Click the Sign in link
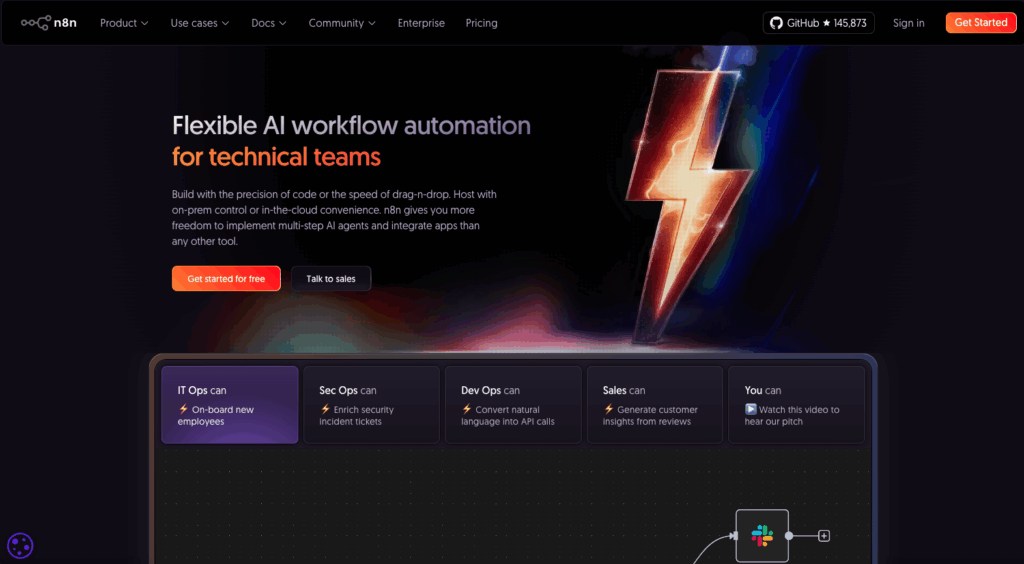The width and height of the screenshot is (1024, 564). 908,23
